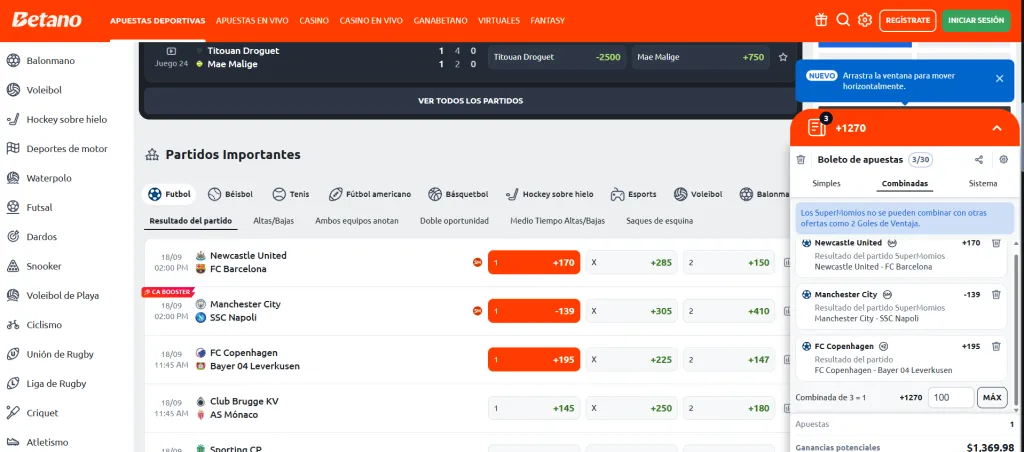Viewport: 1024px width, 452px height.
Task: Click the search magnifier icon
Action: [x=843, y=20]
